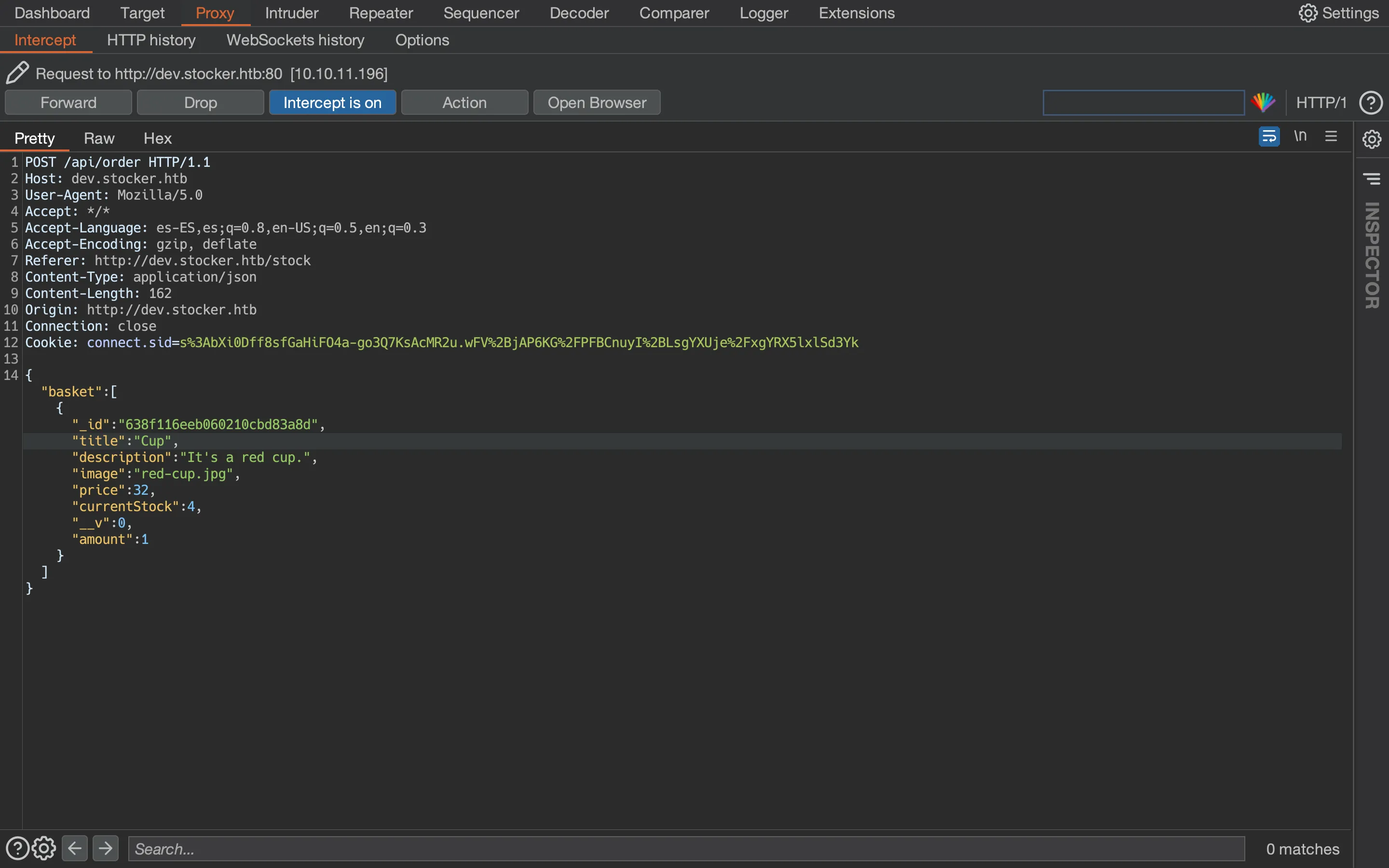The width and height of the screenshot is (1389, 868).
Task: Open the HTTP history sub-tab
Action: click(151, 40)
